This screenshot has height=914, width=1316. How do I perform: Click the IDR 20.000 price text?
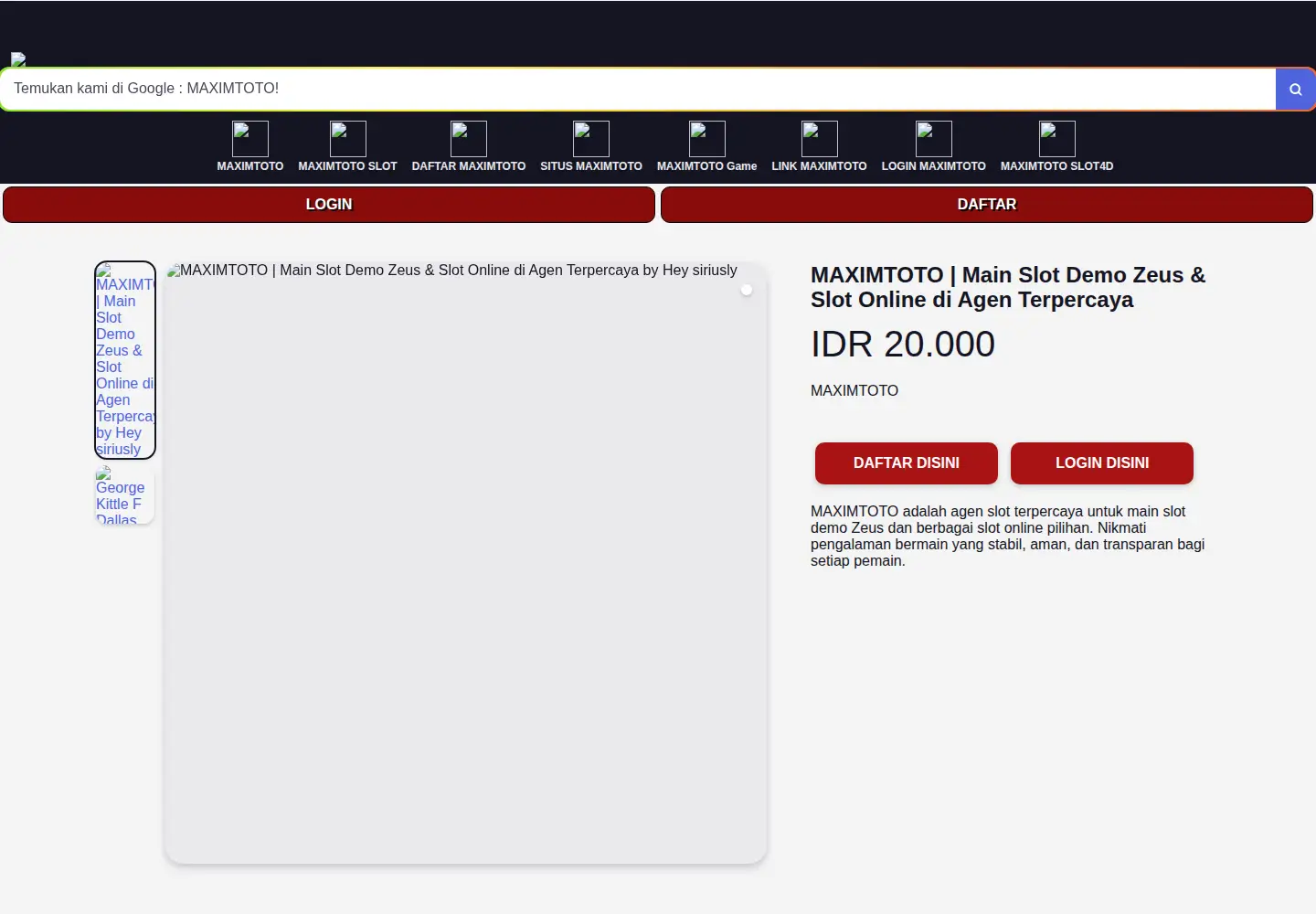903,345
